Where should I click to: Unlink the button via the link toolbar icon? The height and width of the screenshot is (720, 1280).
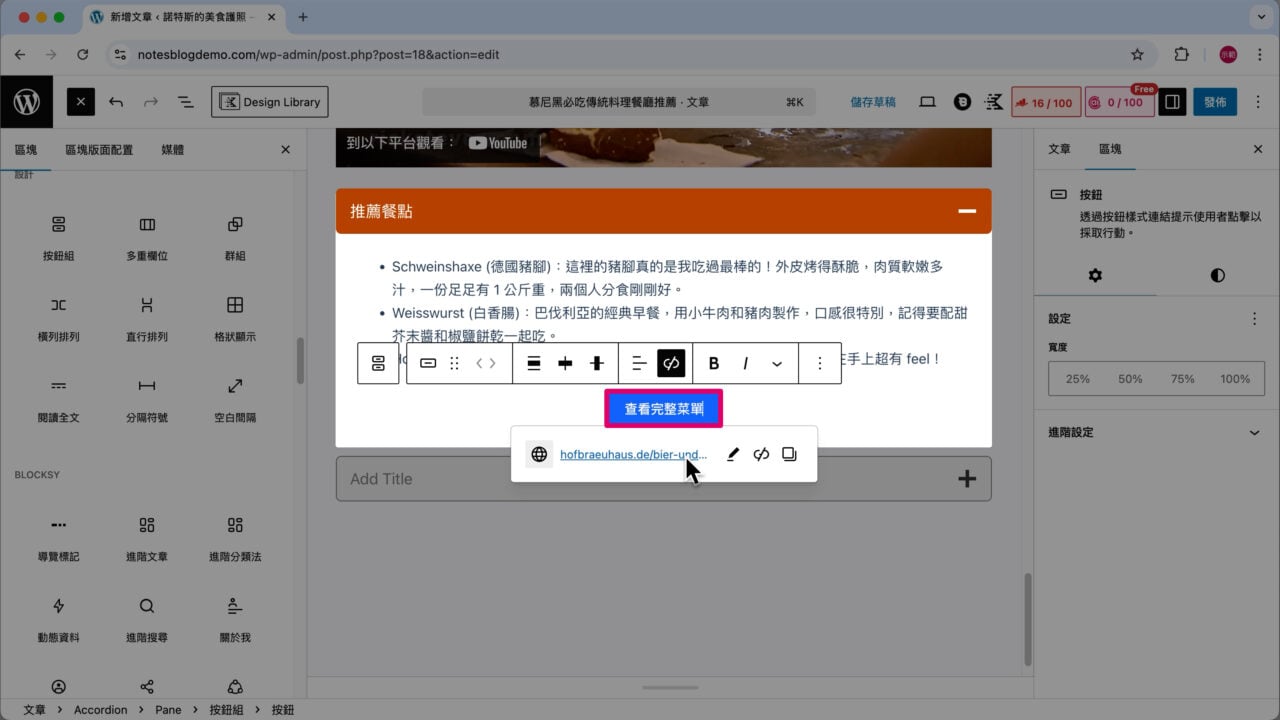761,454
